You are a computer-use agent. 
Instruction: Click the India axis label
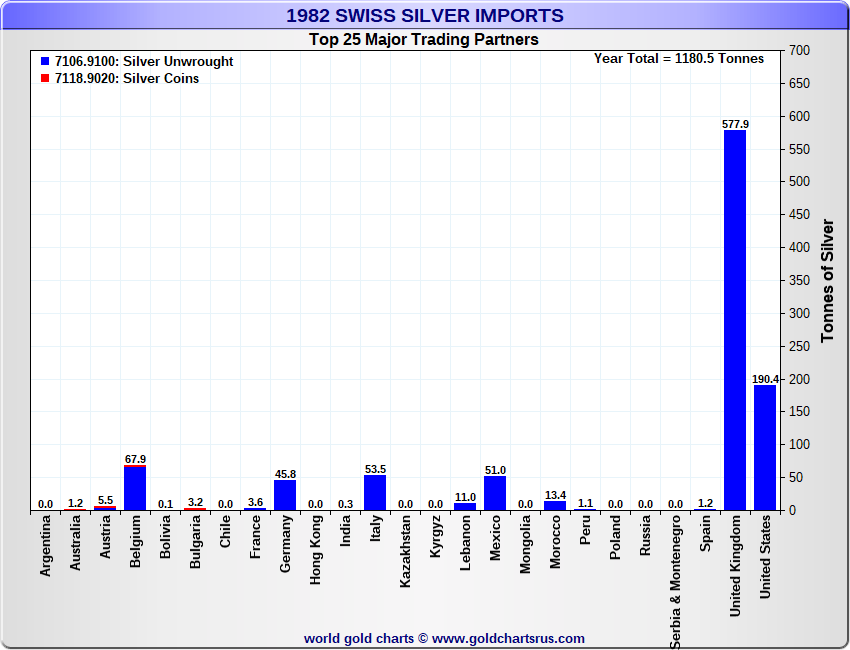click(345, 530)
